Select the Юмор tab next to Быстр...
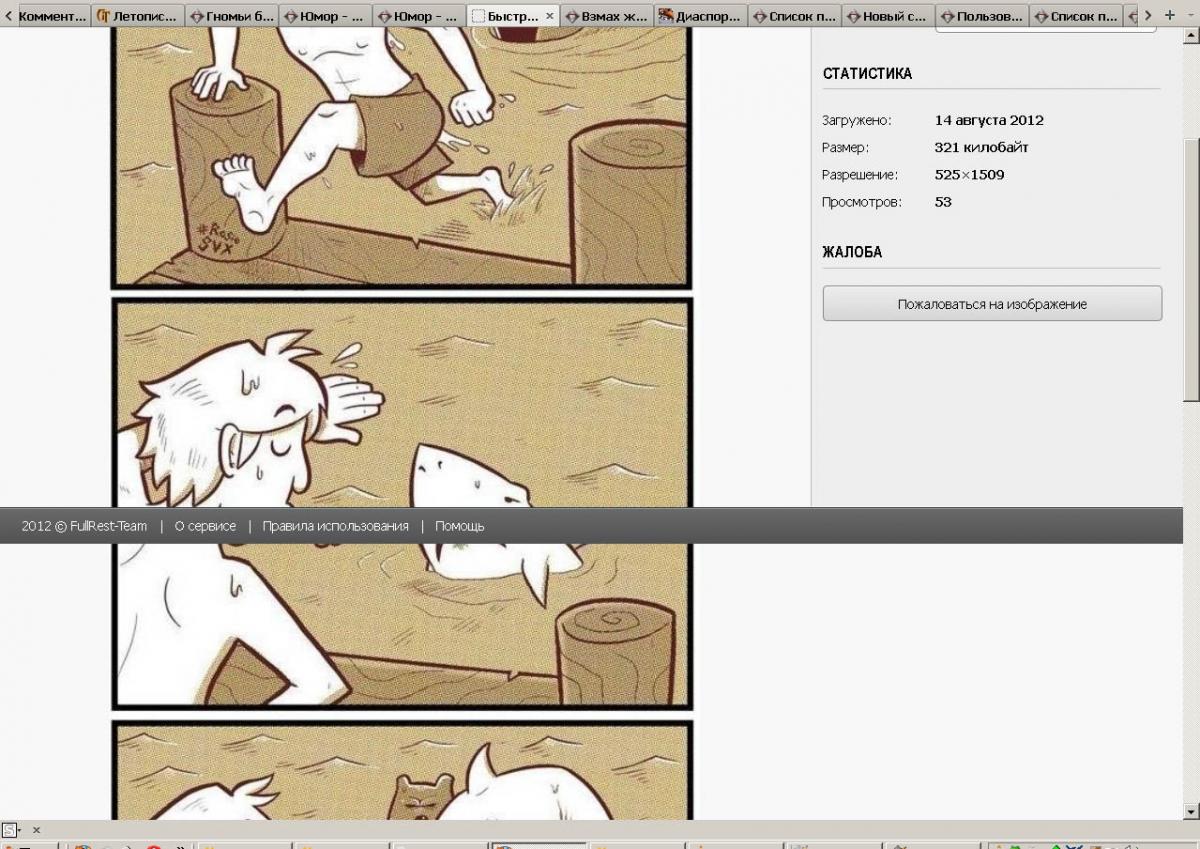 pyautogui.click(x=420, y=16)
